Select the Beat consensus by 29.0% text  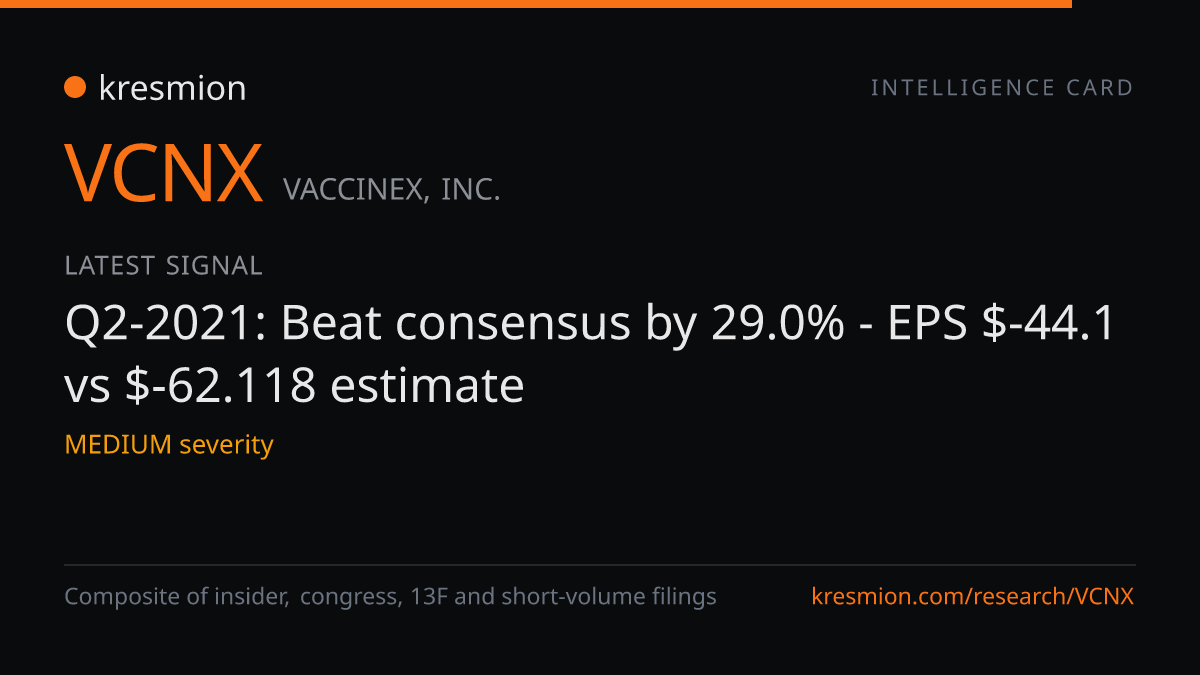(x=562, y=324)
